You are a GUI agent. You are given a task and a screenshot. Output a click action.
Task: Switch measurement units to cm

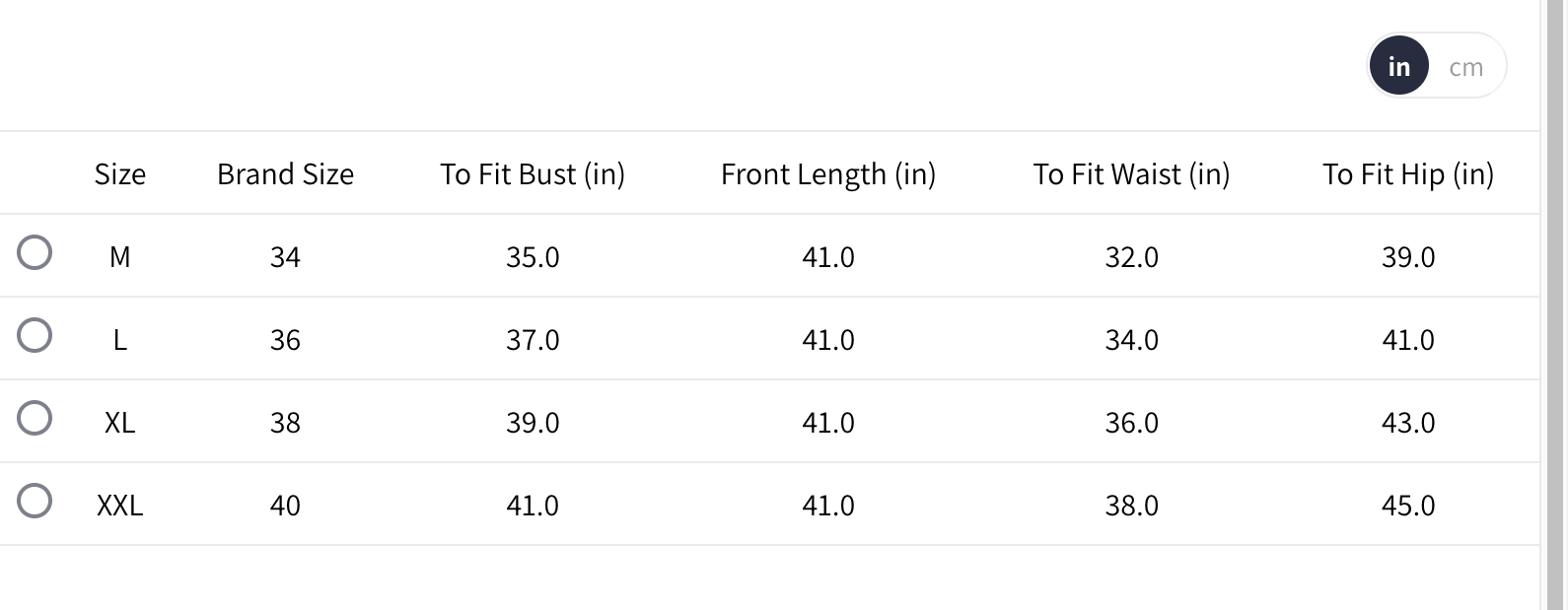tap(1465, 67)
